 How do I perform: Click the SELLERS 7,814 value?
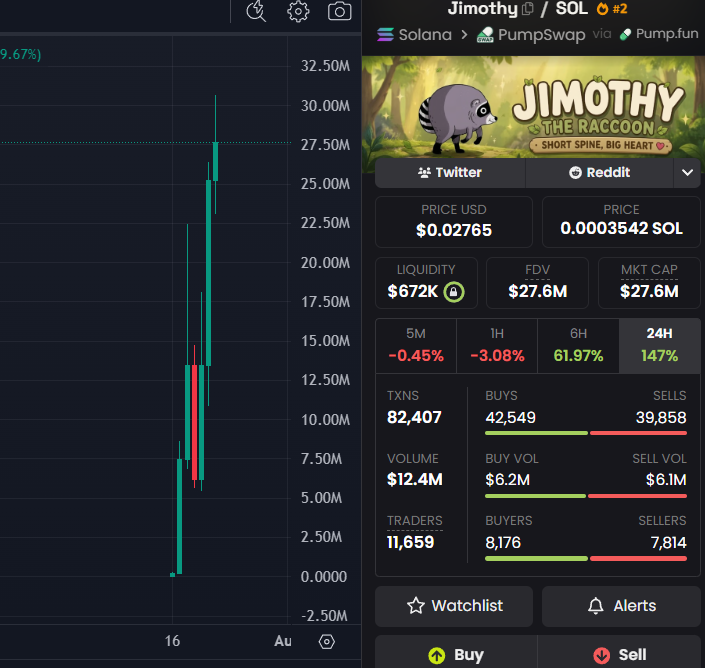coord(669,543)
